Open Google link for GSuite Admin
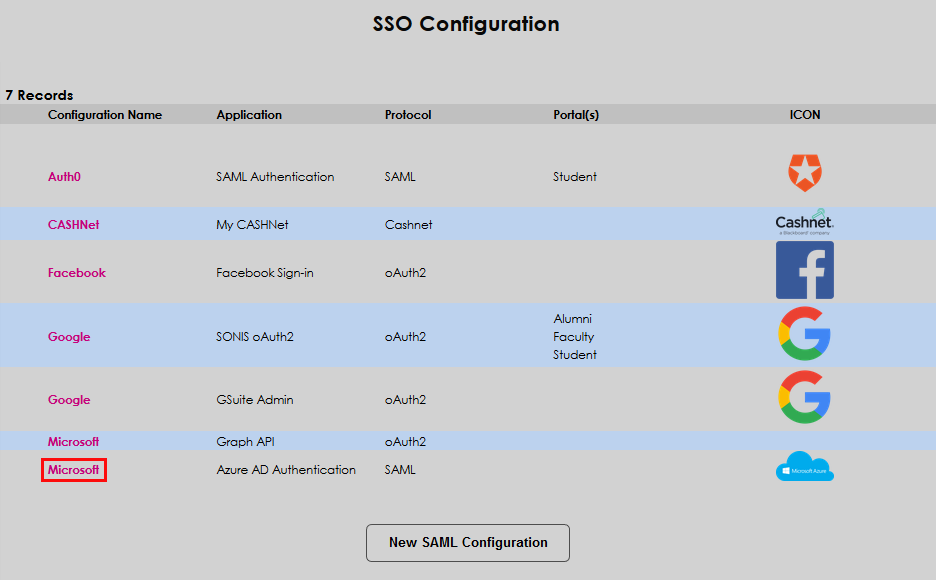 point(69,400)
